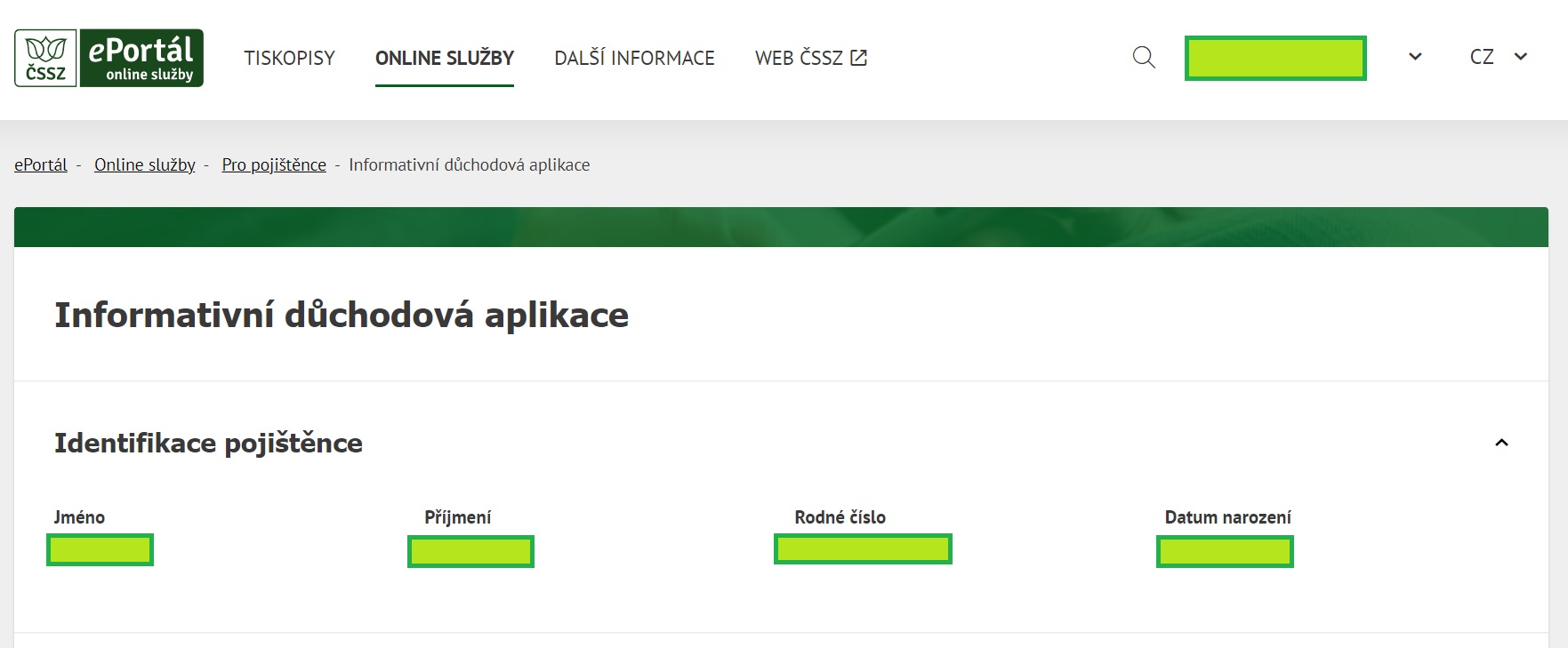Viewport: 1568px width, 648px height.
Task: Open search with the magnifier icon
Action: [x=1144, y=58]
